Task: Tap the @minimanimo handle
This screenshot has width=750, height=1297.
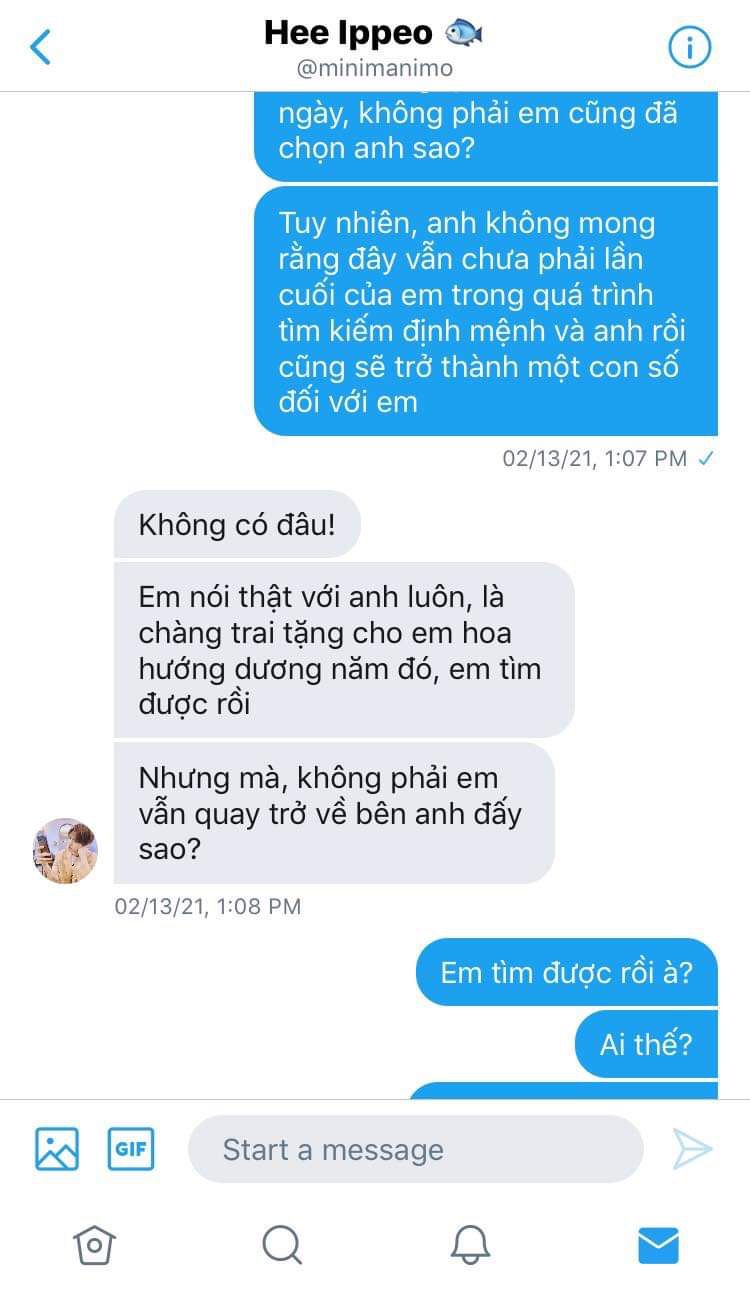Action: click(x=374, y=68)
